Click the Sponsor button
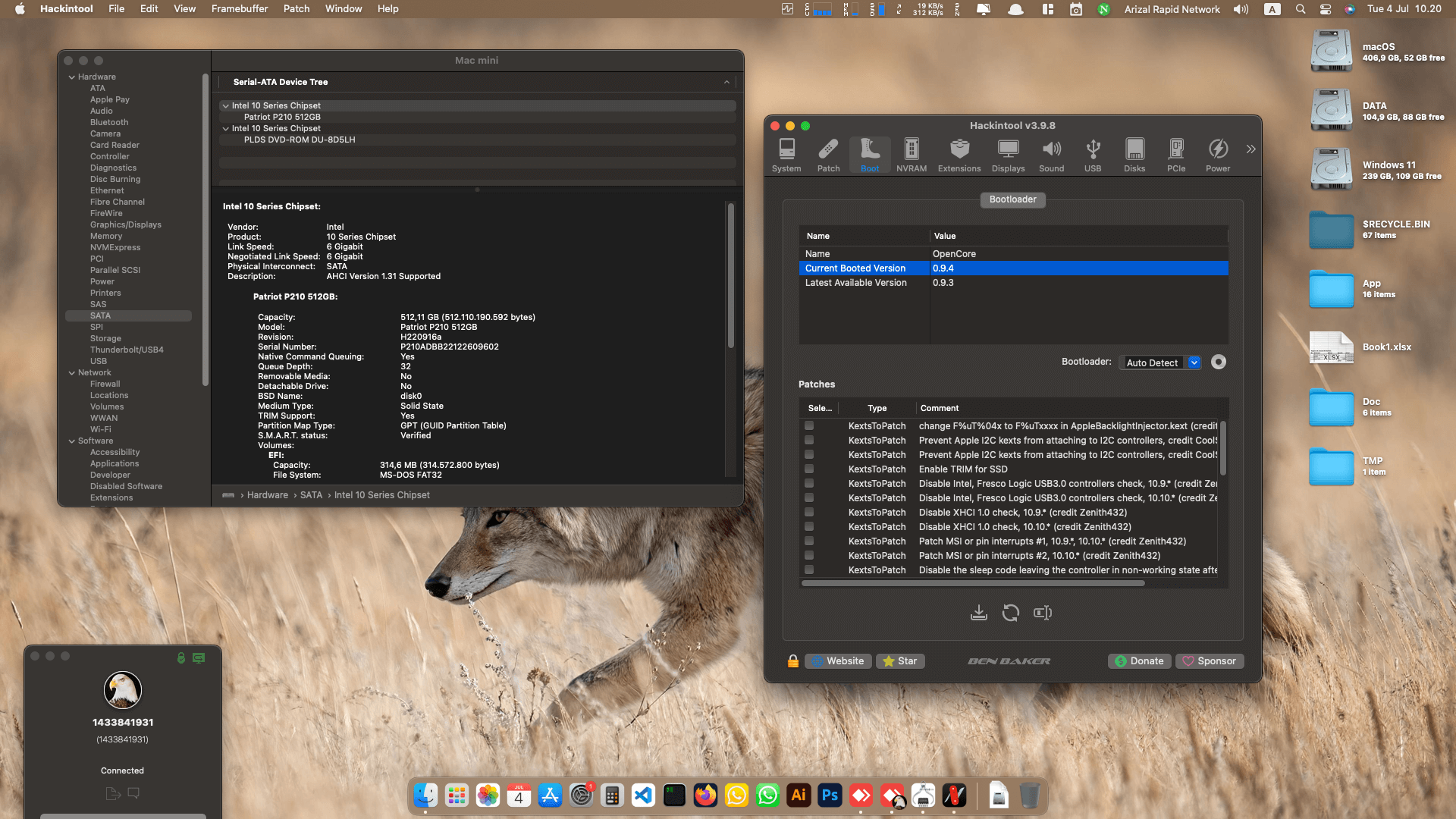Viewport: 1456px width, 819px height. click(x=1210, y=661)
